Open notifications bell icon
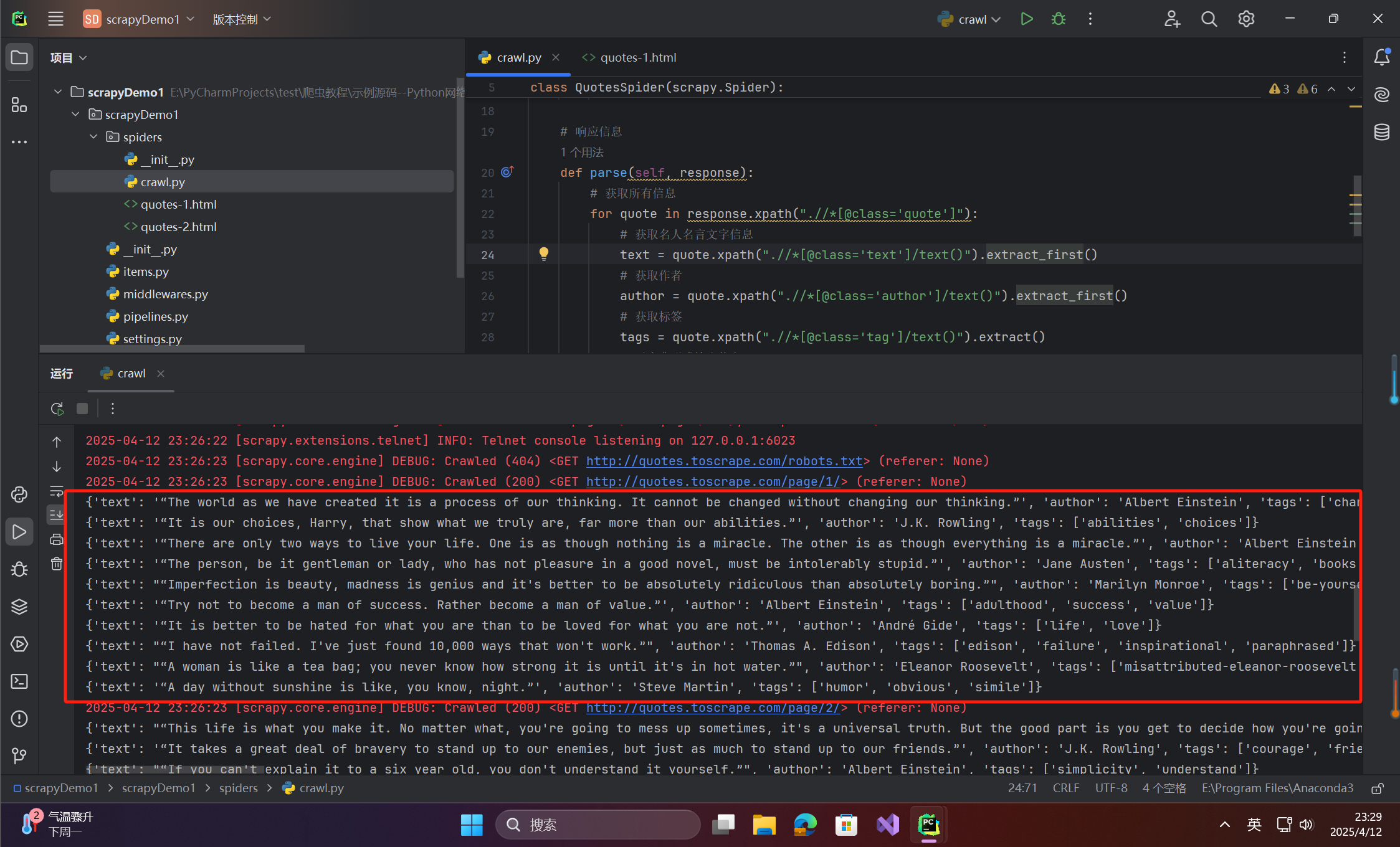 [1381, 57]
